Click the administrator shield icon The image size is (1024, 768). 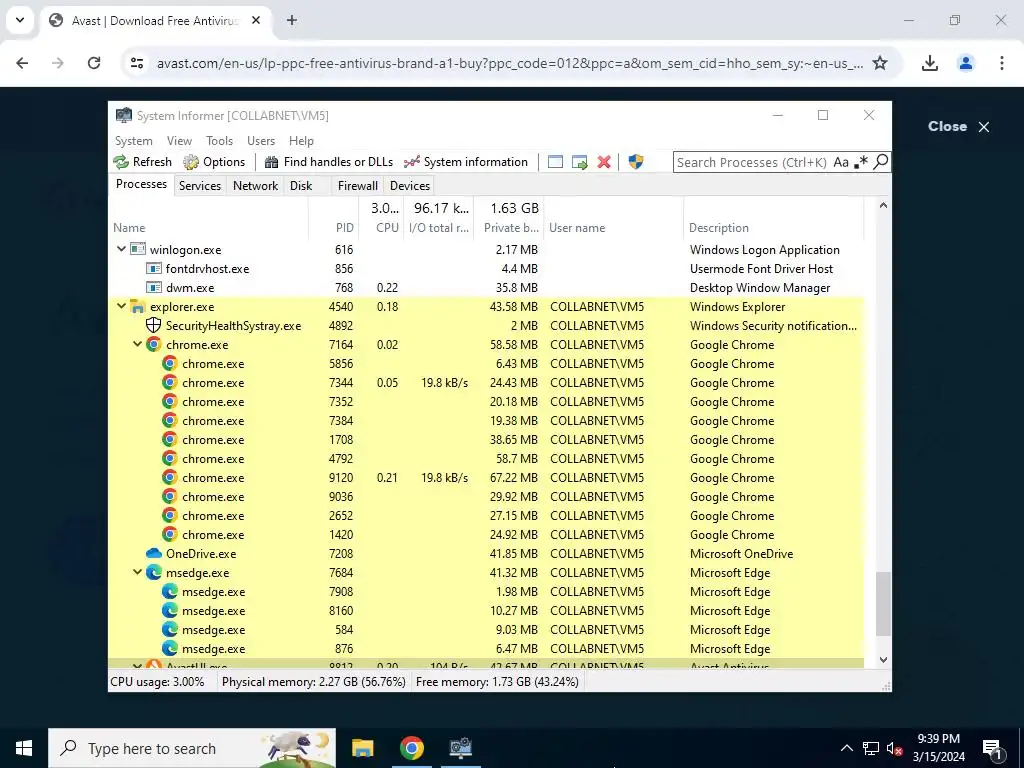[635, 162]
